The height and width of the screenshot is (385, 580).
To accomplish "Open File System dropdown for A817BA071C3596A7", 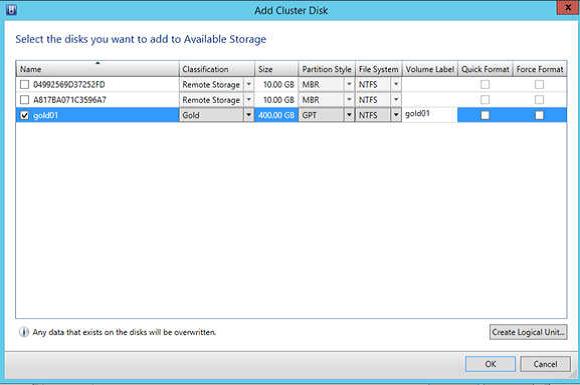I will [x=396, y=100].
